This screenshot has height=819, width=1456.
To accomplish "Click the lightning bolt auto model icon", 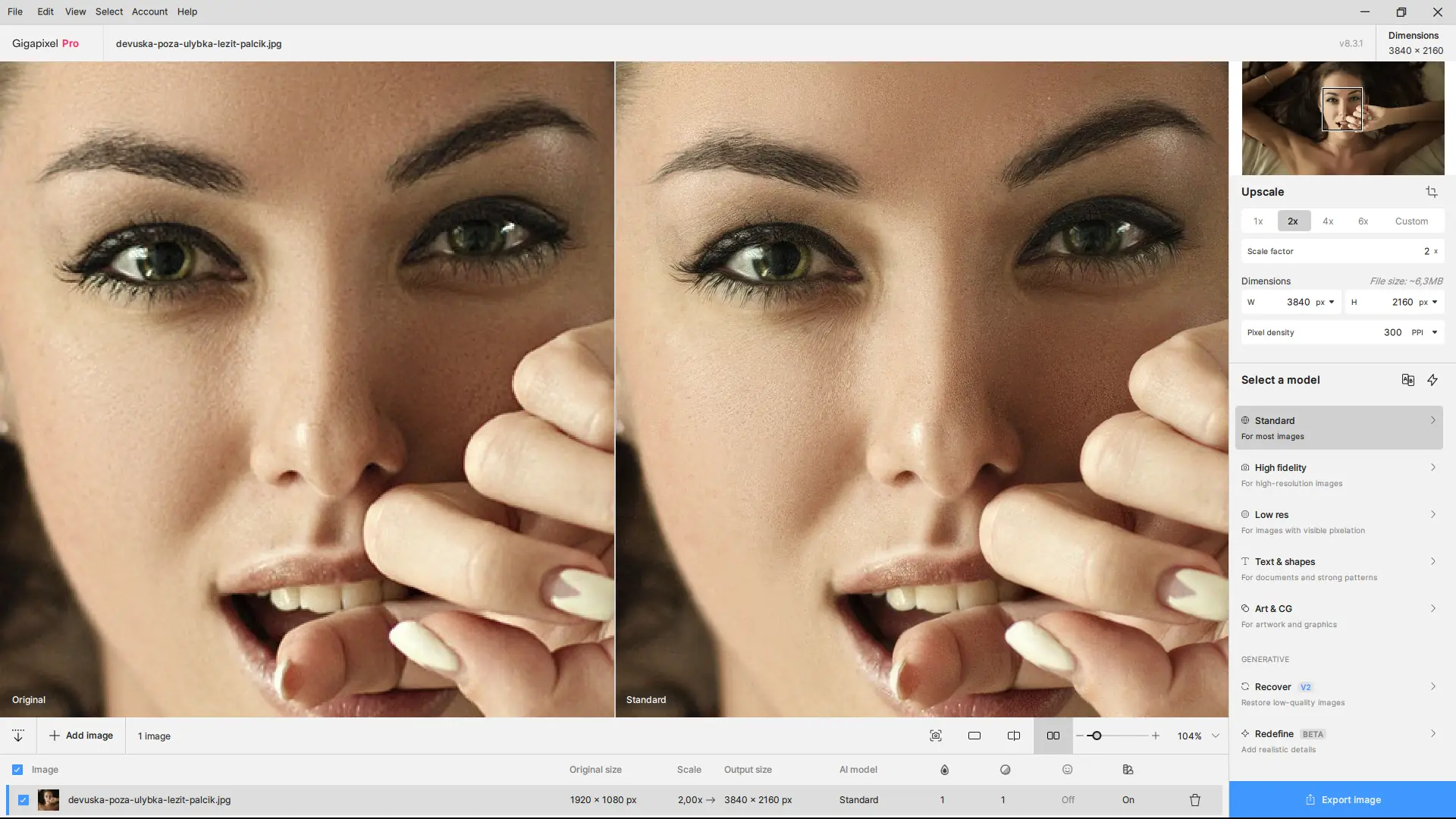I will coord(1432,380).
